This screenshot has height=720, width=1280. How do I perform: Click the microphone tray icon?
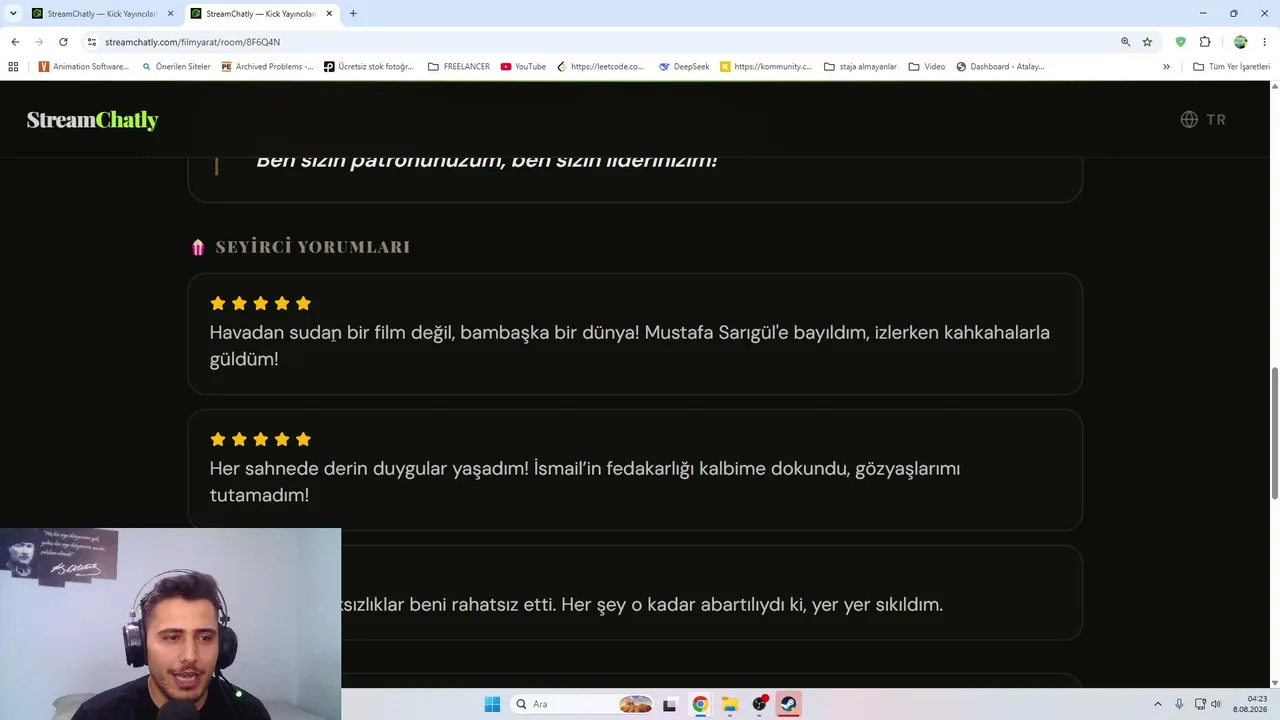click(x=1180, y=704)
